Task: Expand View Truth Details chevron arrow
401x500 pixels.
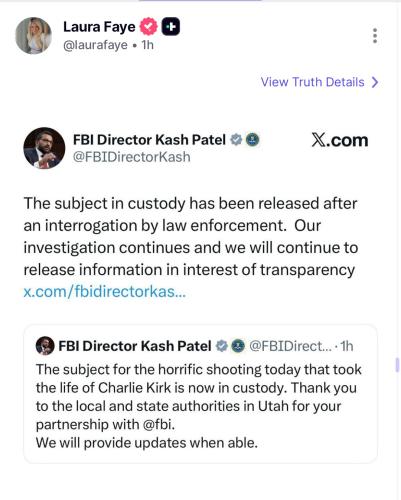Action: coord(375,82)
